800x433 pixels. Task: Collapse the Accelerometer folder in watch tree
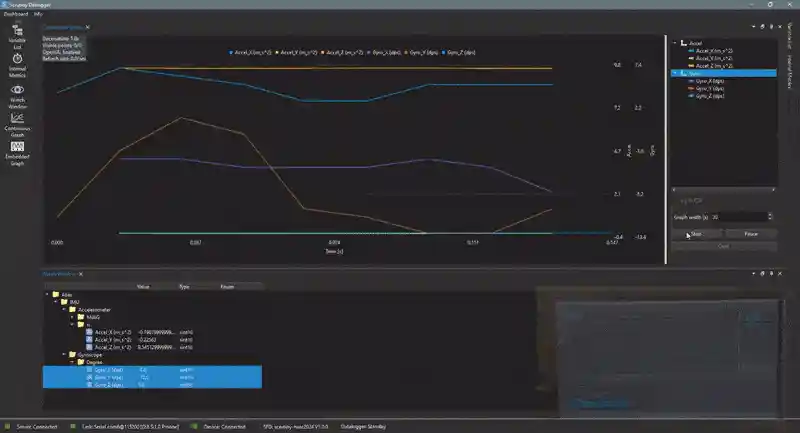click(64, 310)
